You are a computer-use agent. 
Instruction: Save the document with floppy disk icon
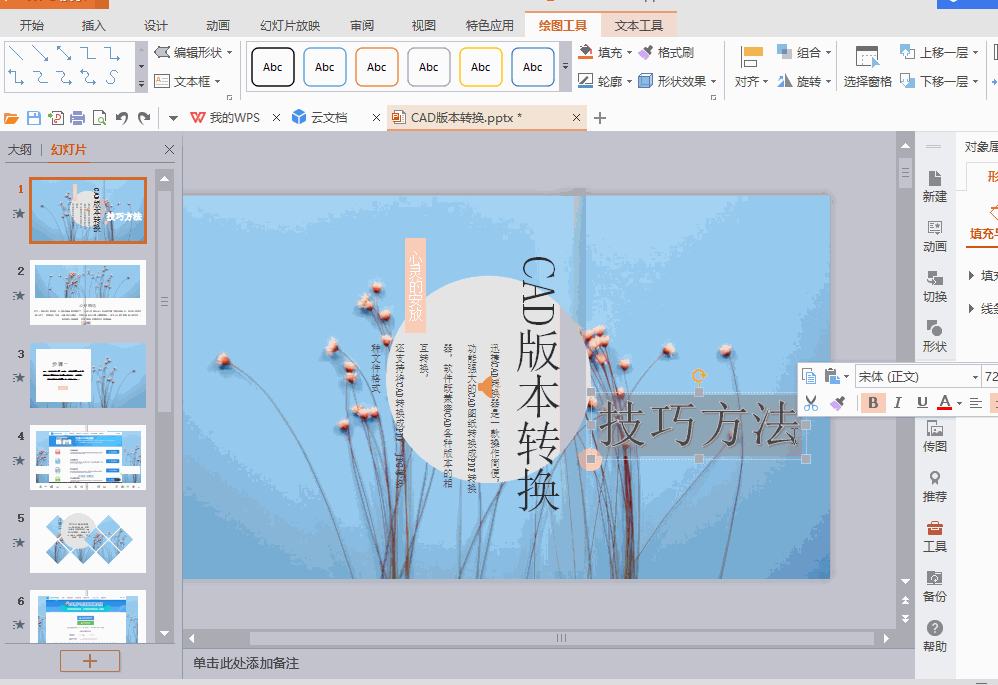point(34,118)
